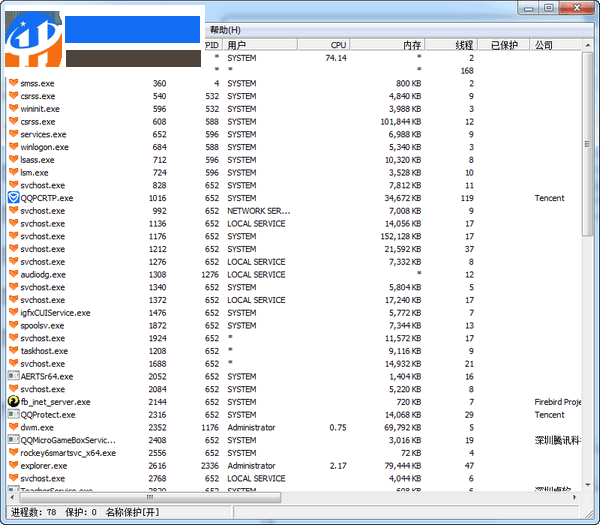The height and width of the screenshot is (525, 600).
Task: Click the 152,128 KB memory value
Action: point(400,236)
